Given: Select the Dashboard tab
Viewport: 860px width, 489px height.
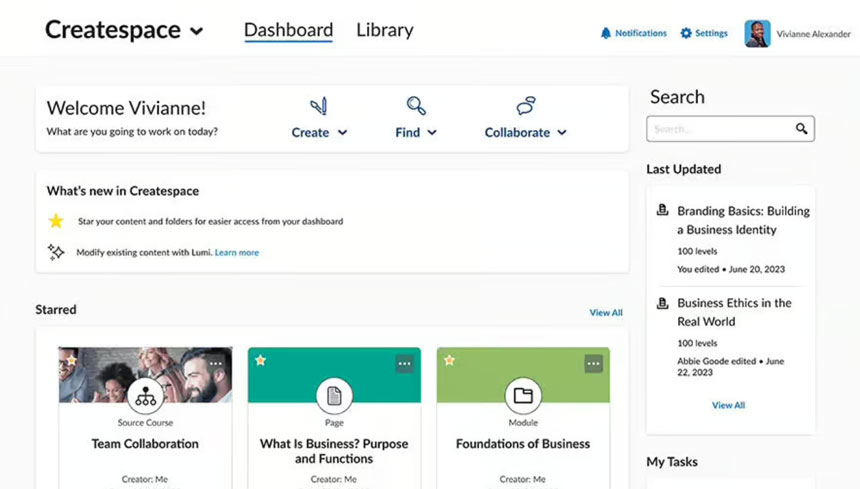Looking at the screenshot, I should tap(288, 30).
